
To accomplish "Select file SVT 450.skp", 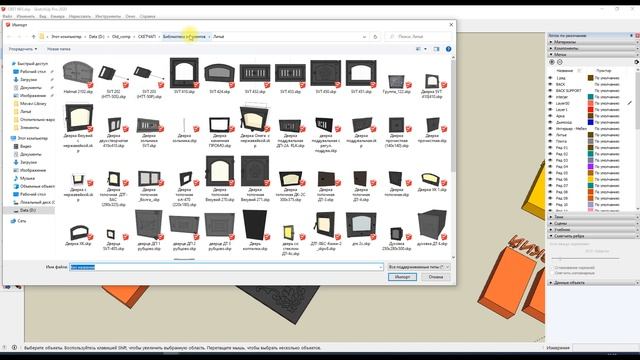I will [326, 77].
